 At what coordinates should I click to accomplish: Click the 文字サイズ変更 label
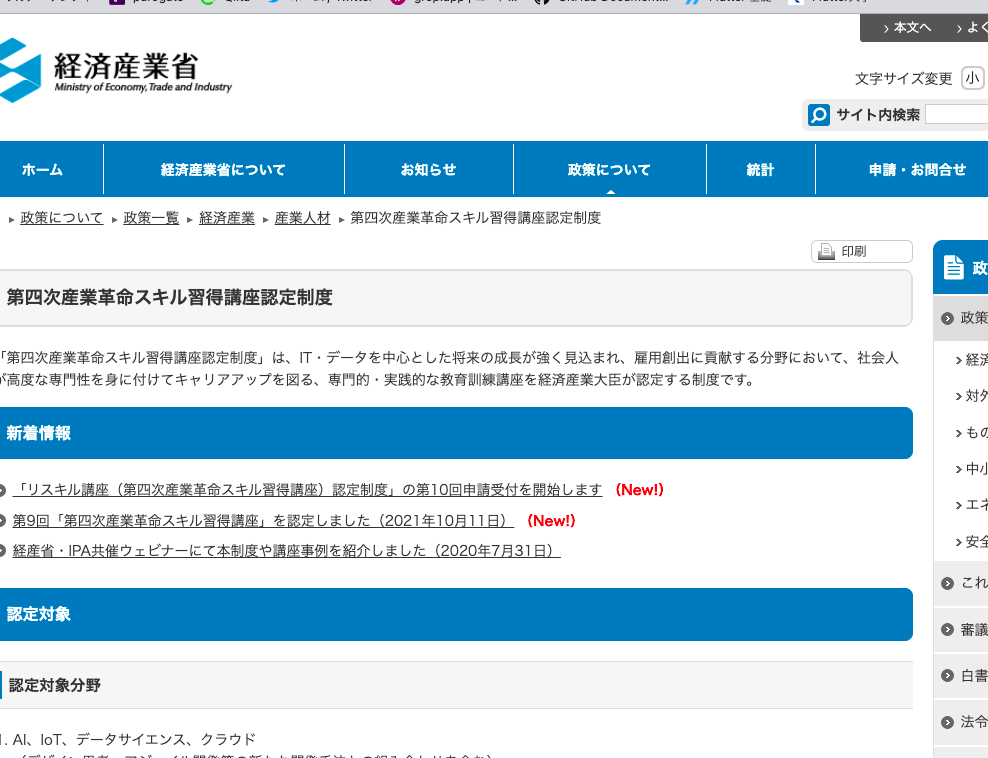tap(904, 79)
